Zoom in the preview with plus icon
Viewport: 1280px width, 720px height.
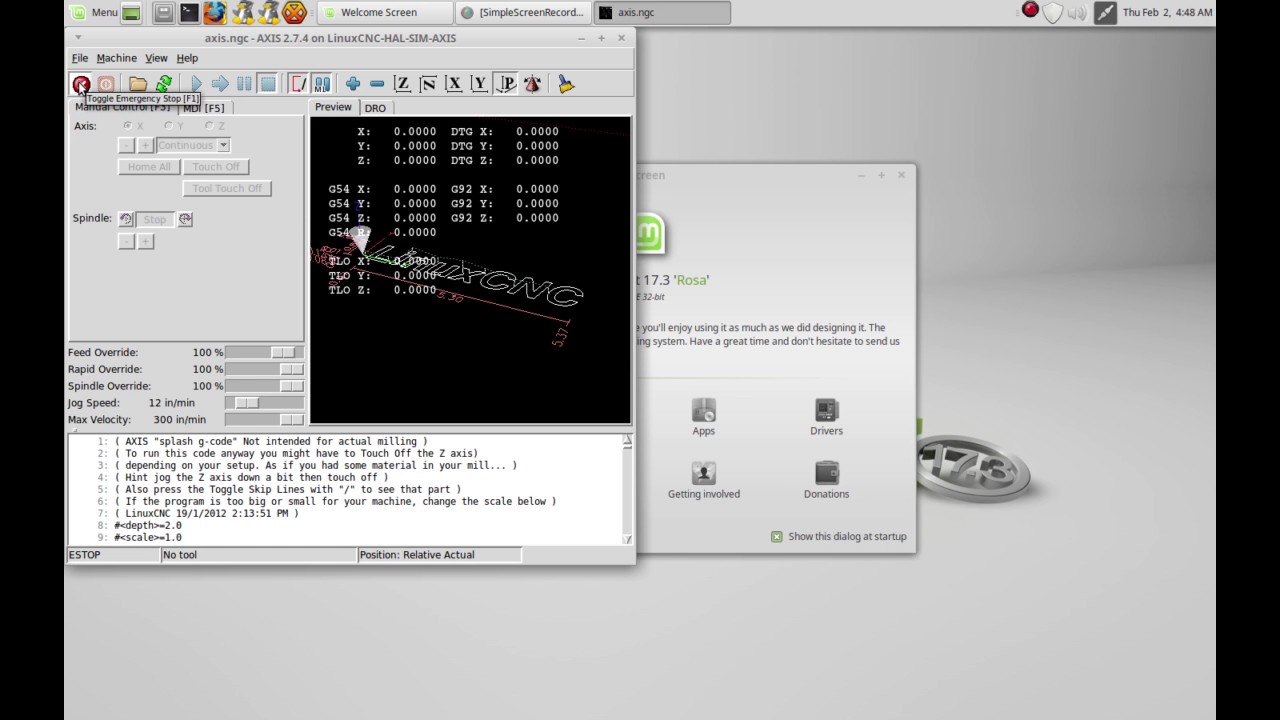(353, 84)
